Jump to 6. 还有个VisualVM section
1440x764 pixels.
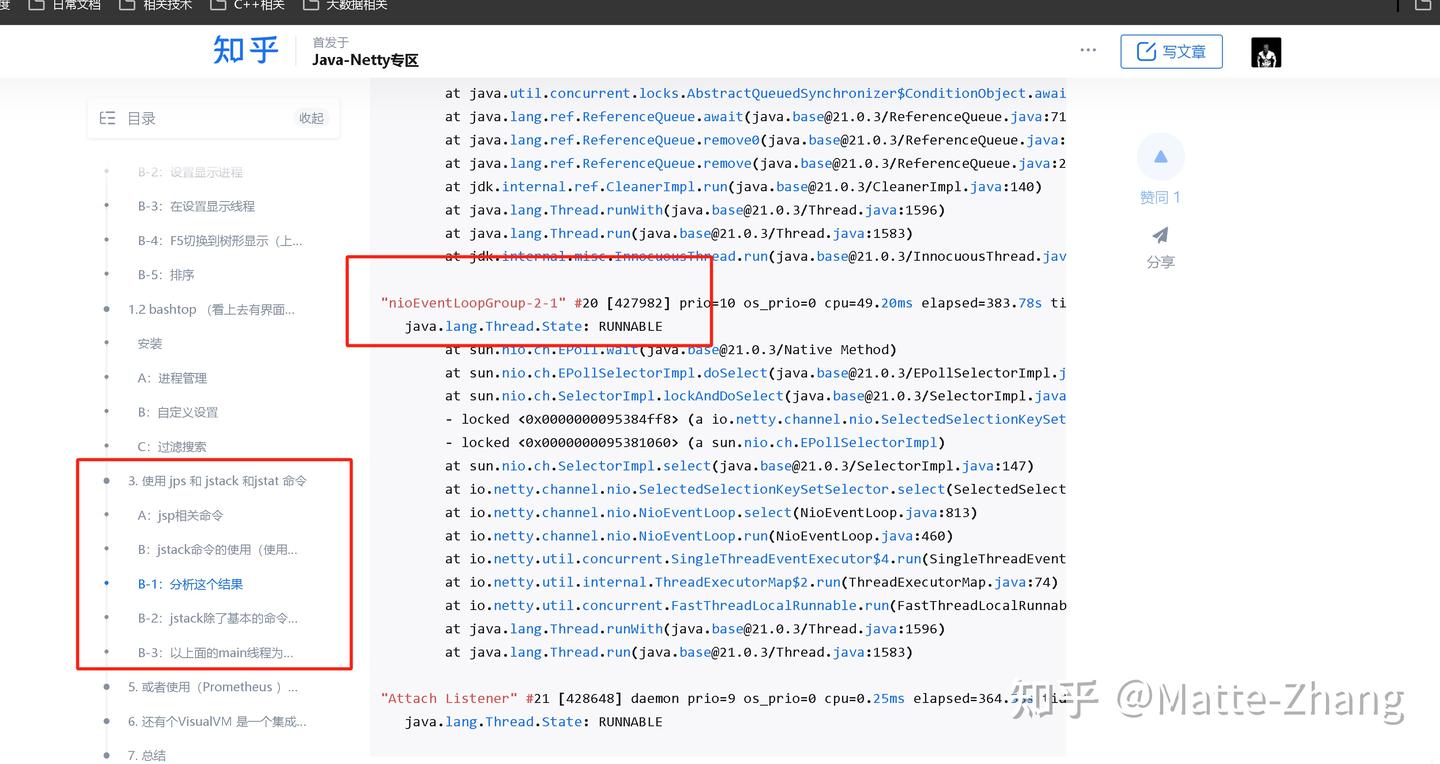(x=217, y=721)
